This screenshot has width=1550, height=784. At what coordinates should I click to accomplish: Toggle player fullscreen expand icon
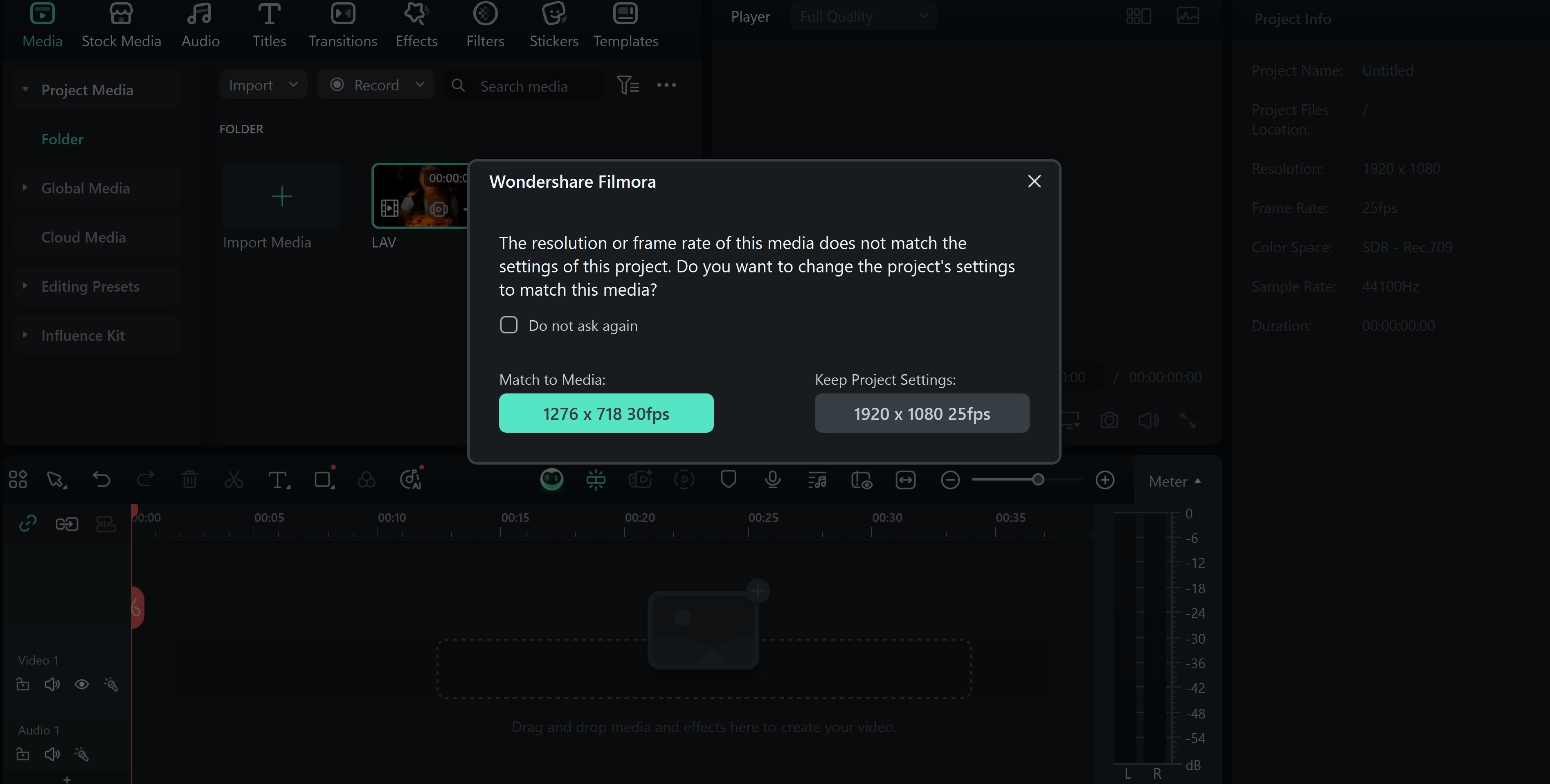coord(1188,420)
